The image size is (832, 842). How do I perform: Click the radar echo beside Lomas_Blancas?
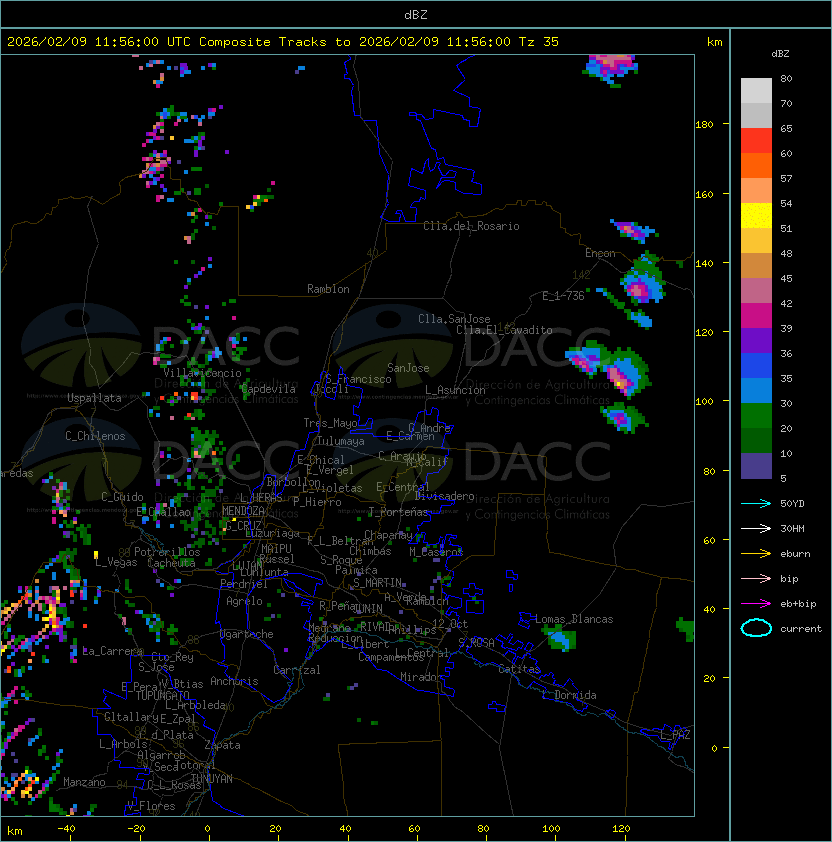(x=560, y=639)
